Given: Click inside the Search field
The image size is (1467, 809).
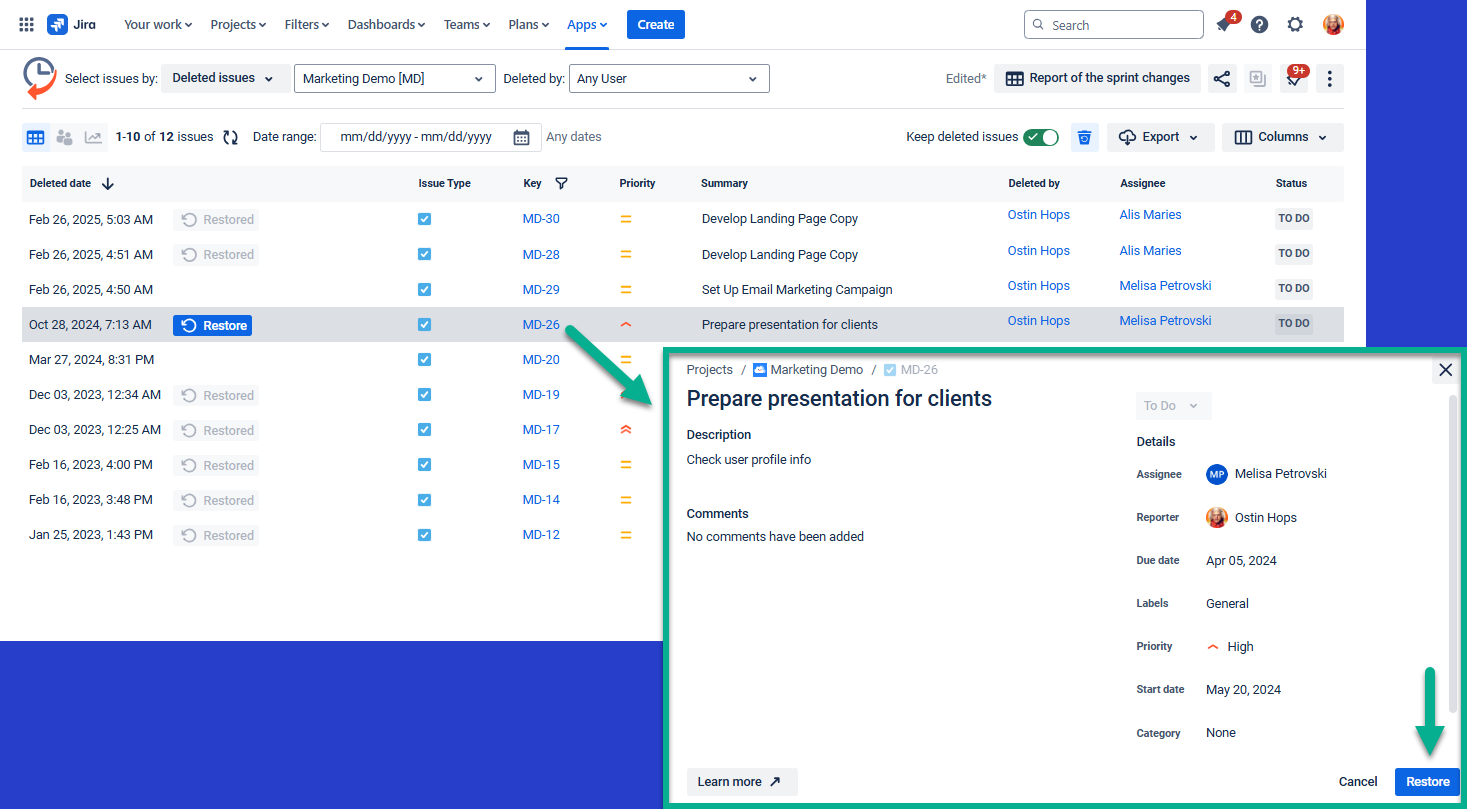Looking at the screenshot, I should point(1113,24).
